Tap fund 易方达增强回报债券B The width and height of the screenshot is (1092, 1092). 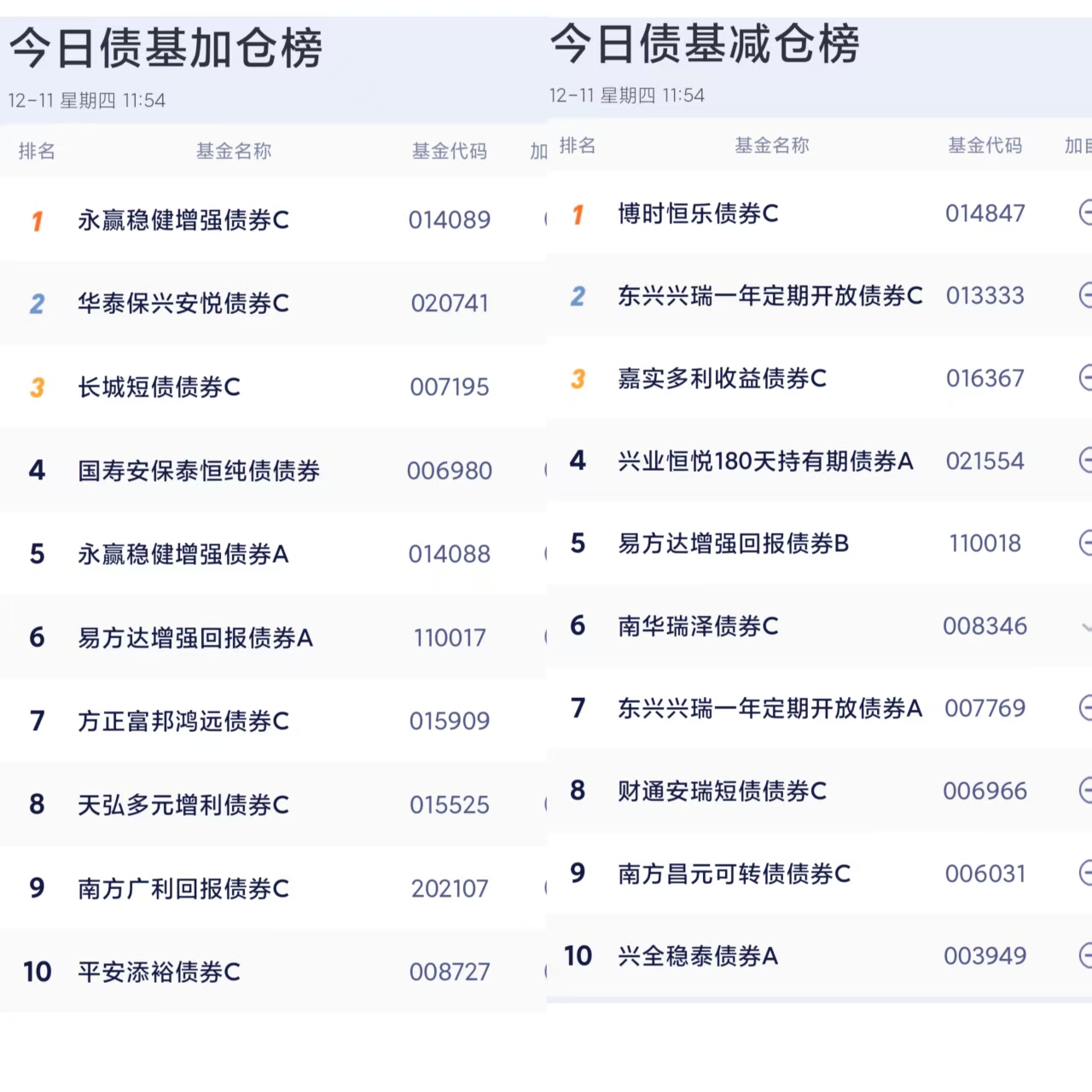[x=734, y=543]
